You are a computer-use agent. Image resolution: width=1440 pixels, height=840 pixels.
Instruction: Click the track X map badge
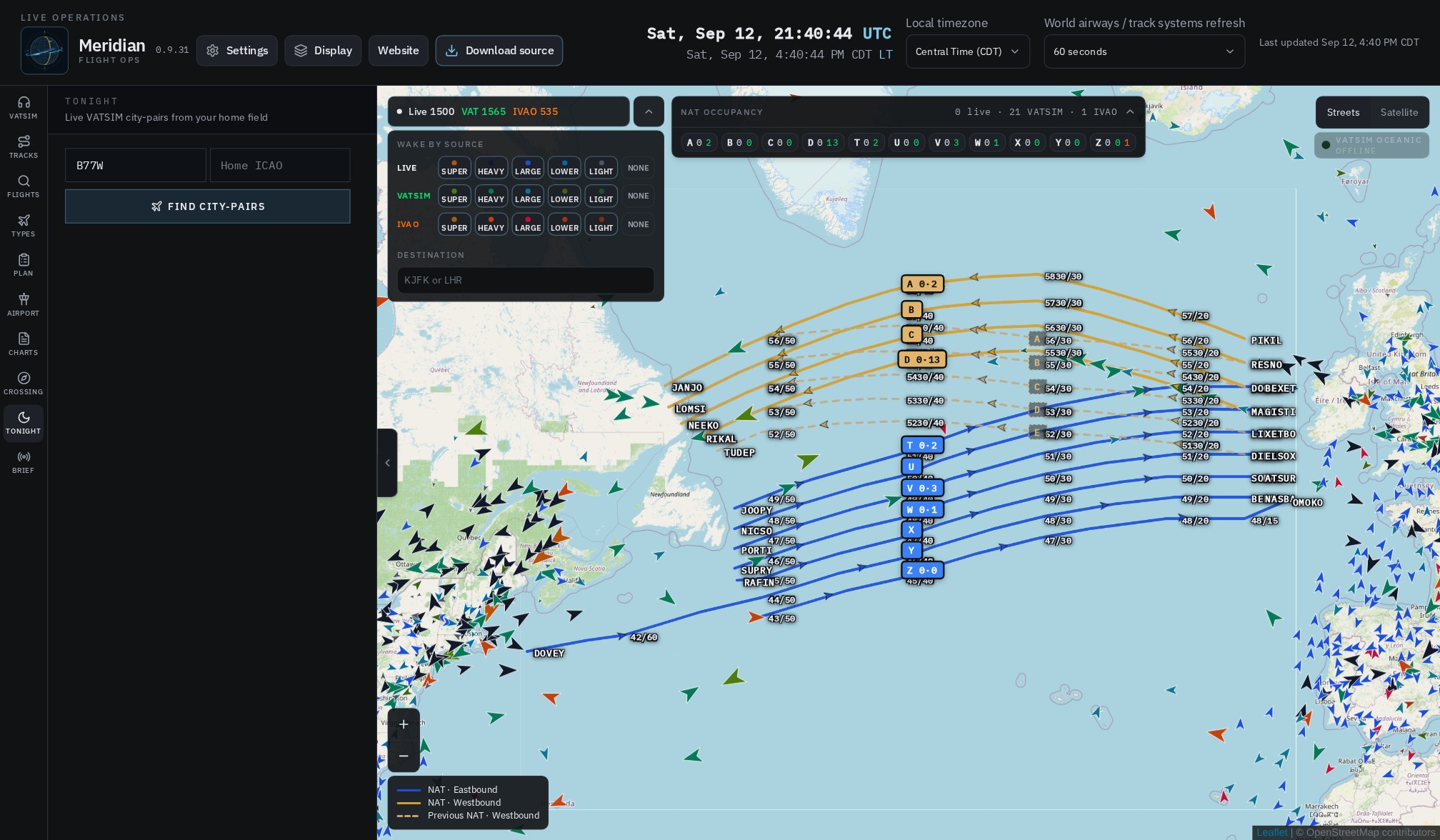911,530
